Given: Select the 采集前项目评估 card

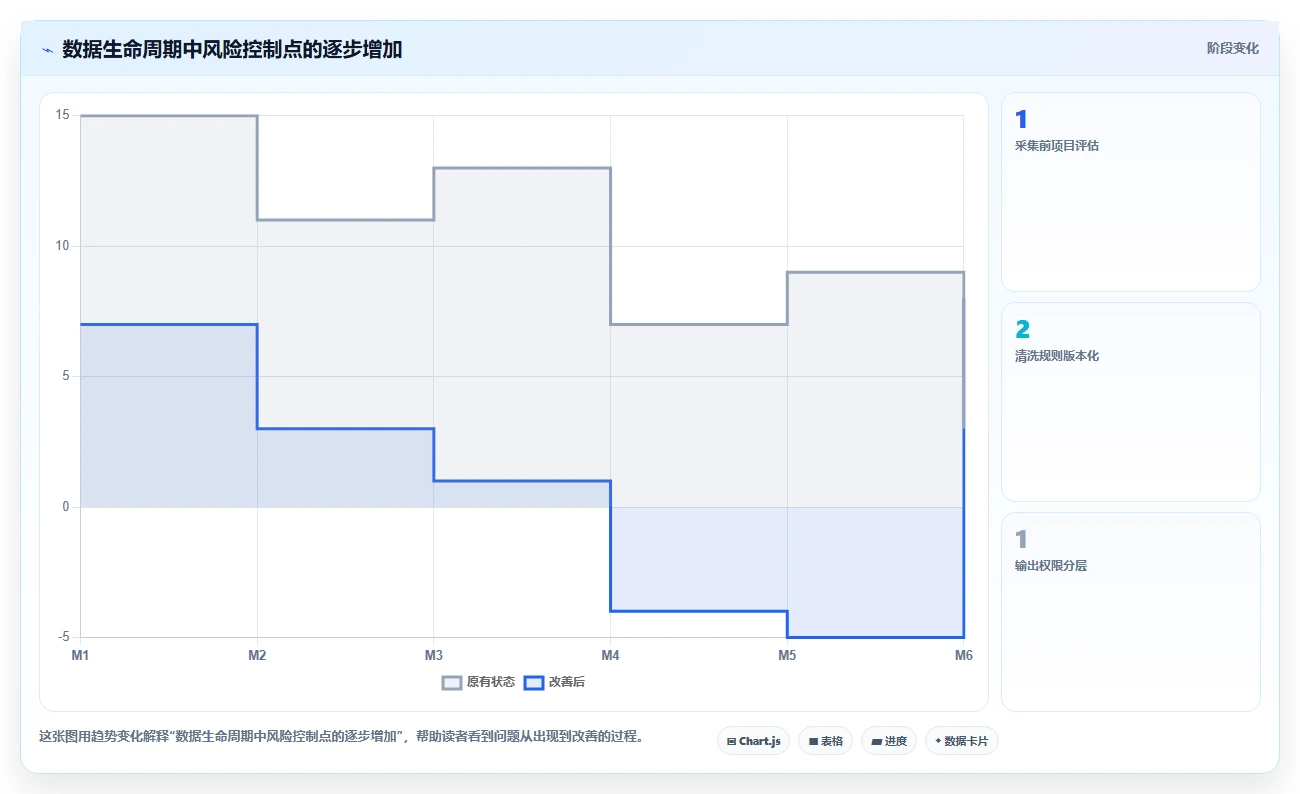Looking at the screenshot, I should pyautogui.click(x=1130, y=192).
